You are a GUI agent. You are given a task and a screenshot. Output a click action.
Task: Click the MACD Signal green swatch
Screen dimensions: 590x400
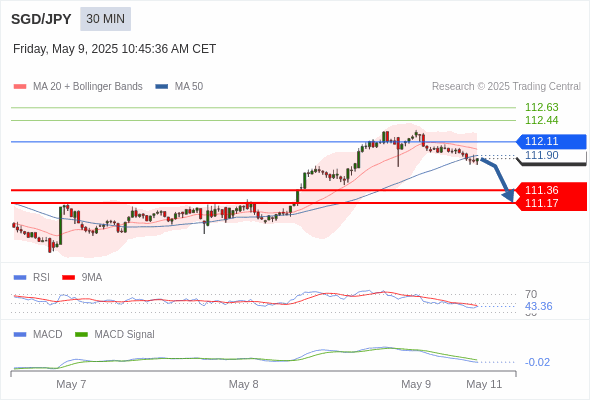pyautogui.click(x=81, y=335)
